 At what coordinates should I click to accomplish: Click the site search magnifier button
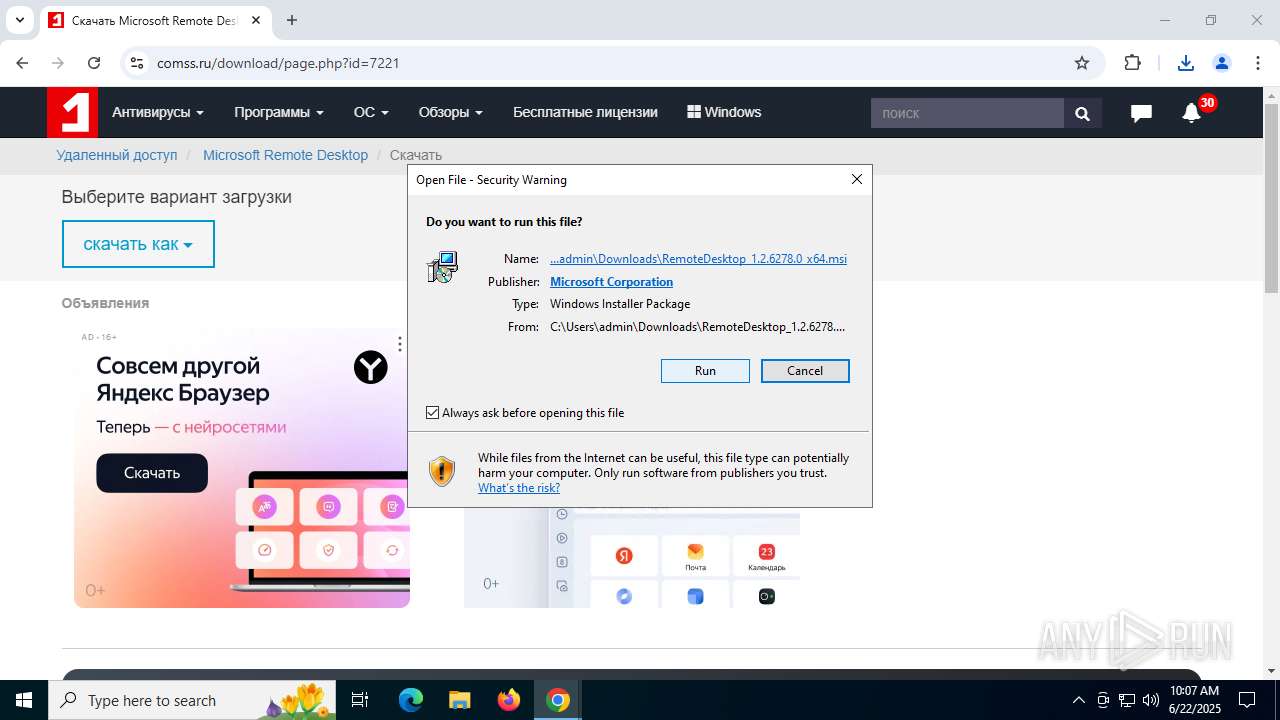tap(1082, 113)
